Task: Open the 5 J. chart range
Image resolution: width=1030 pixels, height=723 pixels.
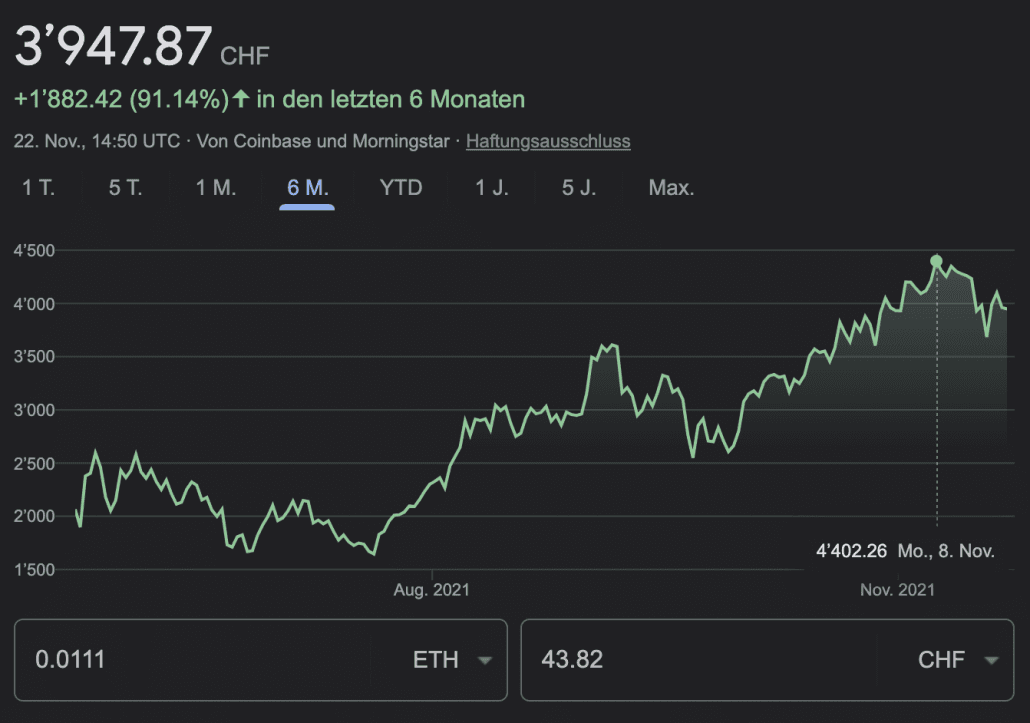Action: click(x=579, y=188)
